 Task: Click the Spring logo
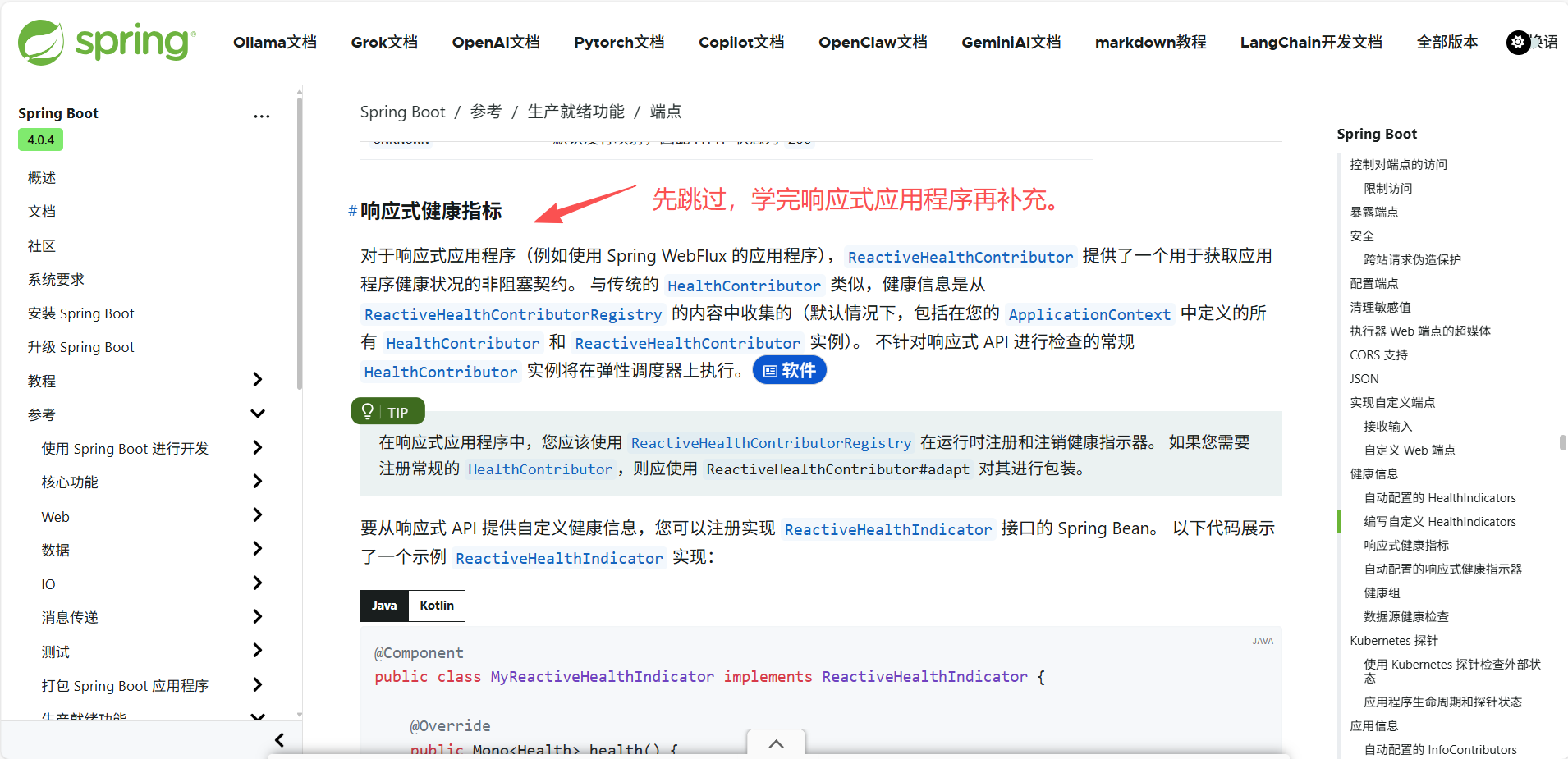click(x=107, y=42)
